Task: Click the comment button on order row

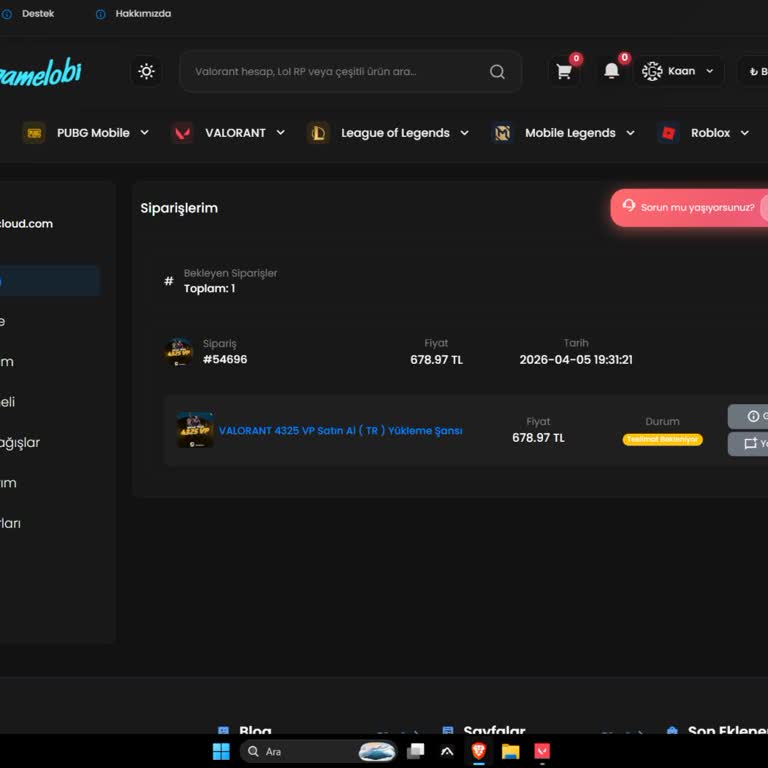Action: (748, 444)
